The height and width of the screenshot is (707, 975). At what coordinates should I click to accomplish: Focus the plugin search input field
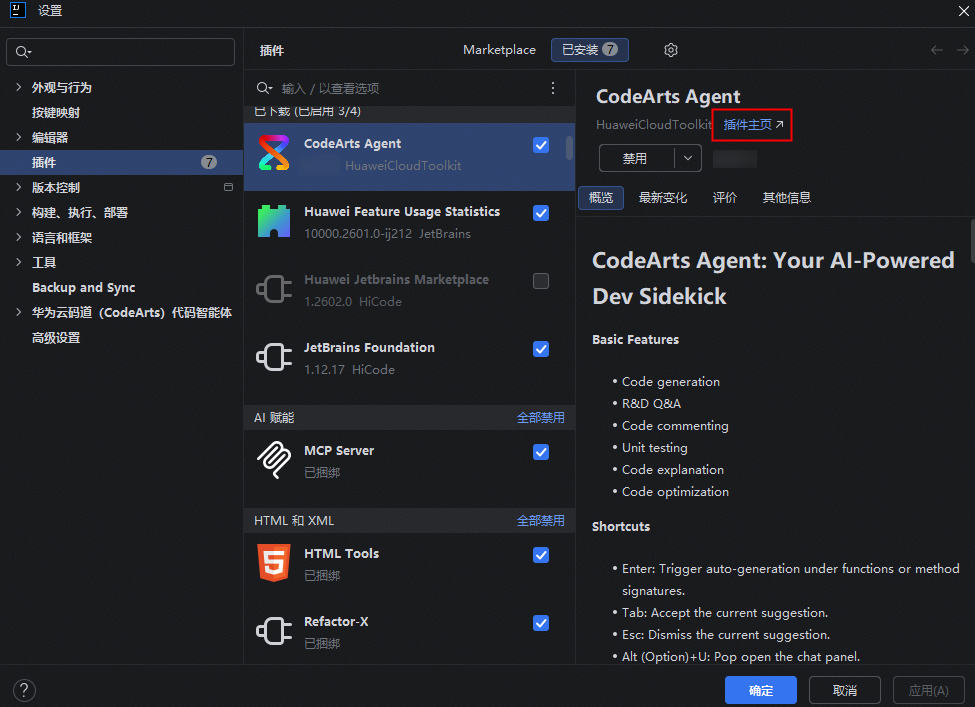click(x=410, y=88)
